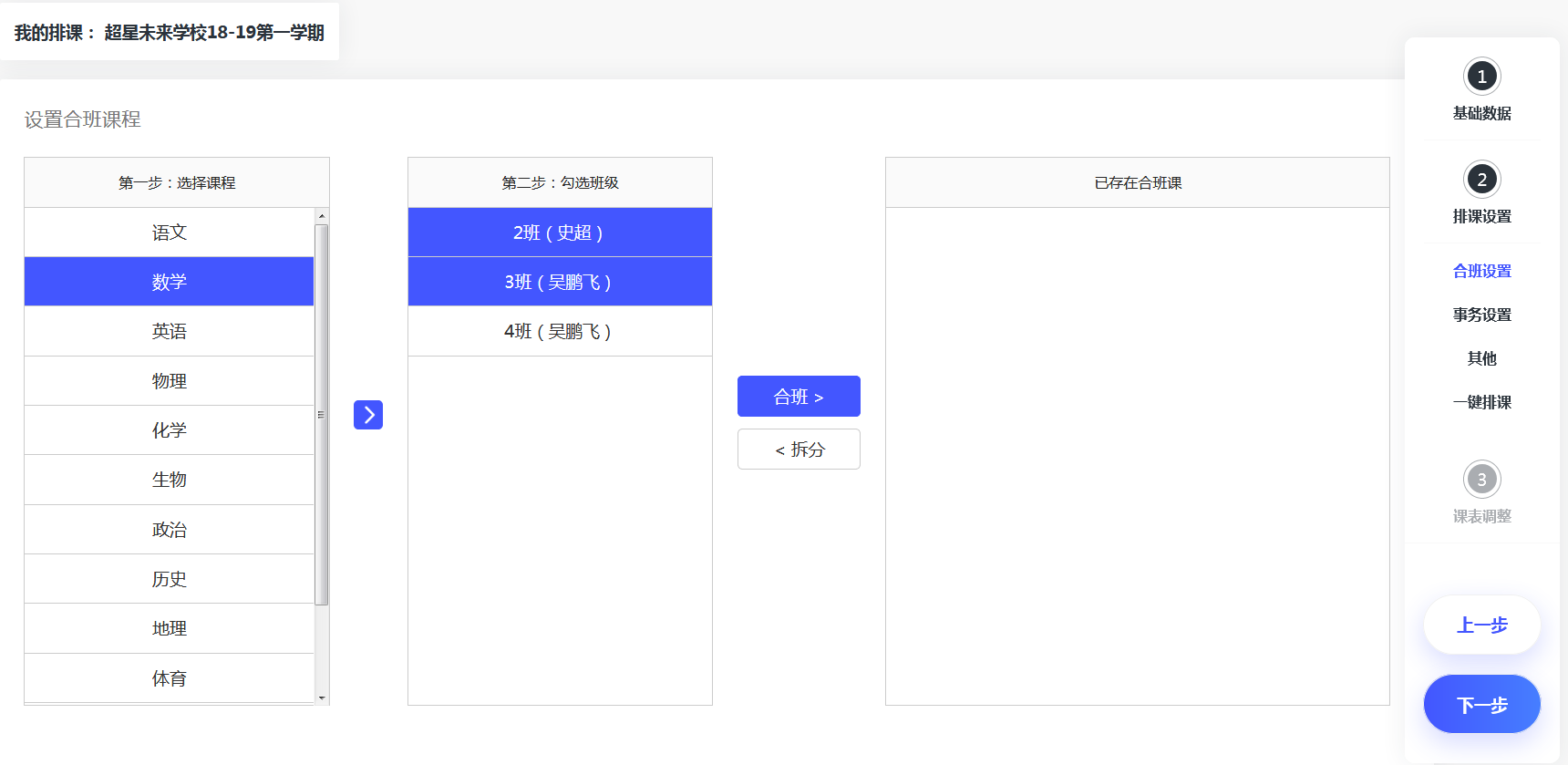Choose the 物理 course from list

[x=170, y=381]
